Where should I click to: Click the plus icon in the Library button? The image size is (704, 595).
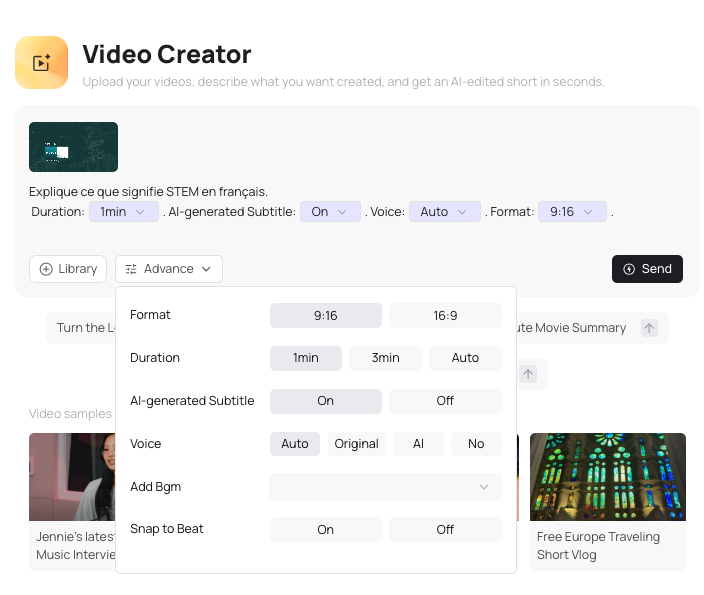click(x=46, y=269)
